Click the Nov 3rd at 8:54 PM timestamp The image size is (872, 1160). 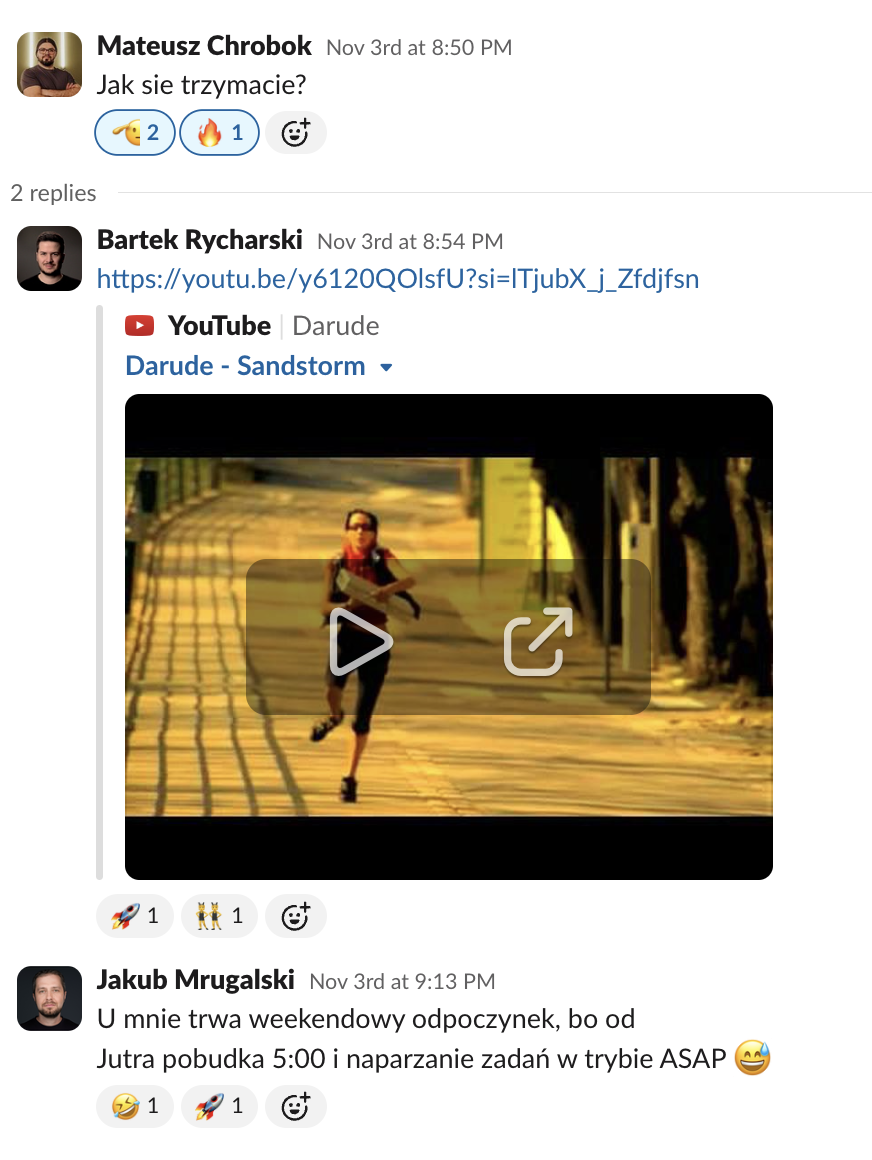click(x=410, y=241)
